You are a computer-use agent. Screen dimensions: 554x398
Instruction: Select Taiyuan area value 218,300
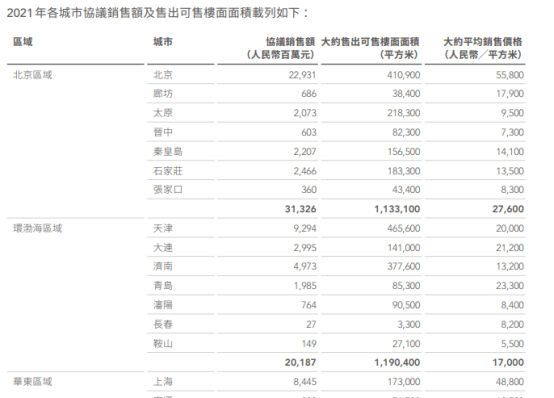pos(403,113)
